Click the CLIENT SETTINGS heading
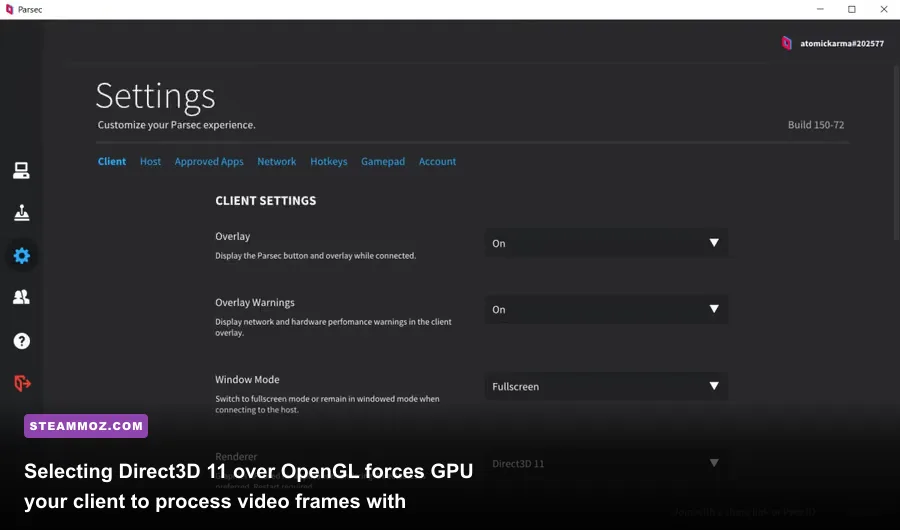The width and height of the screenshot is (900, 530). click(266, 200)
